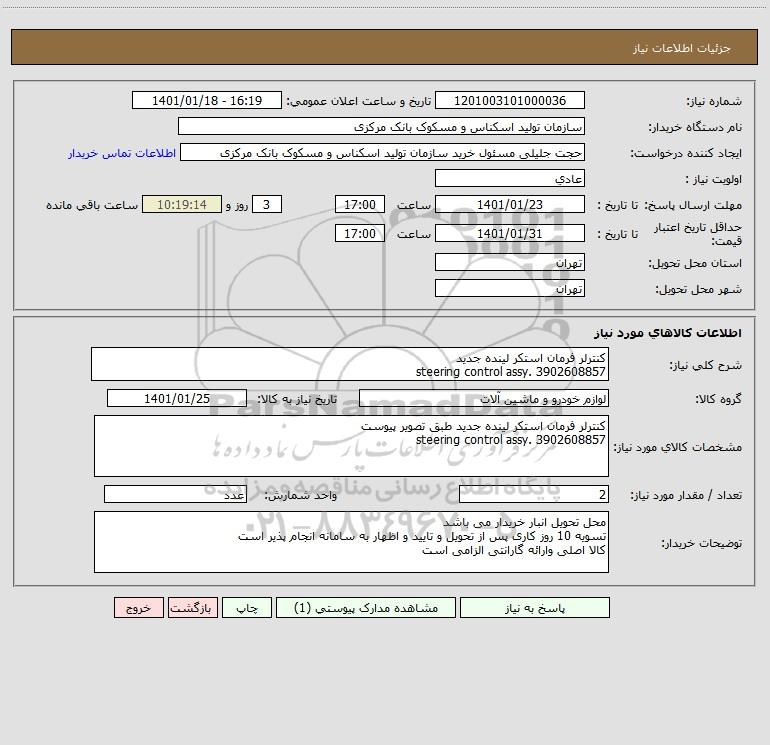Image resolution: width=770 pixels, height=745 pixels.
Task: Click the 'شماره نیاز:' label
Action: (714, 102)
